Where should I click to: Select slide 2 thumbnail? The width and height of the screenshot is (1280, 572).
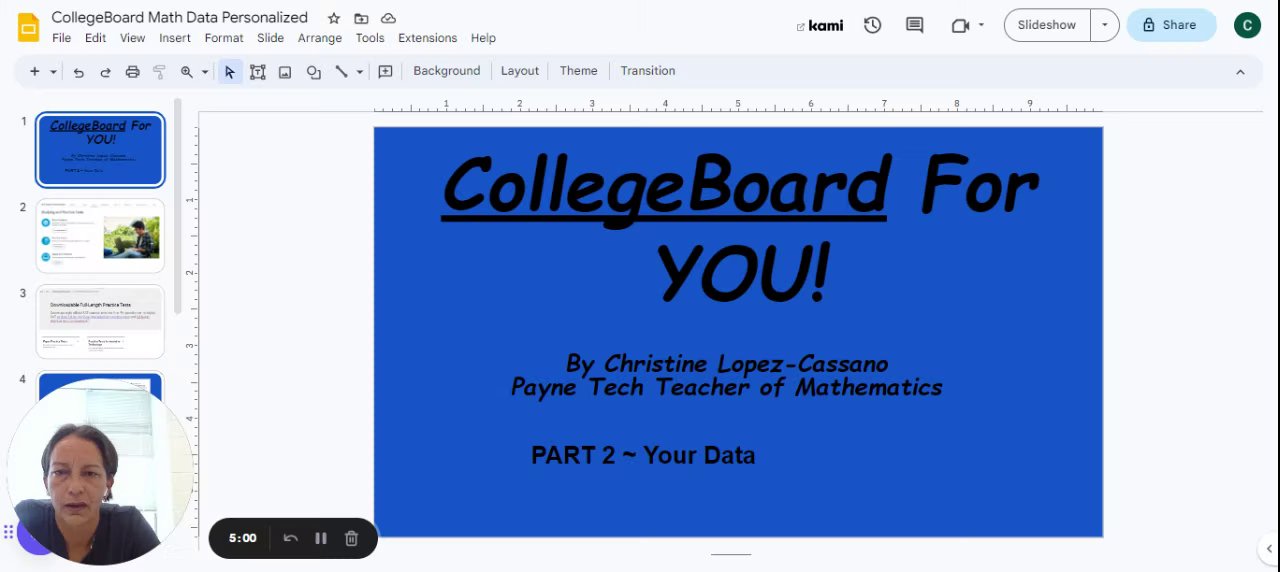point(100,236)
